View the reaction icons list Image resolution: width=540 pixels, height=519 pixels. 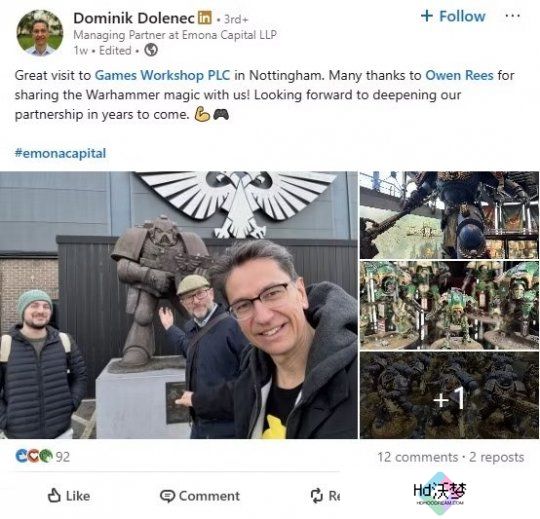click(34, 456)
